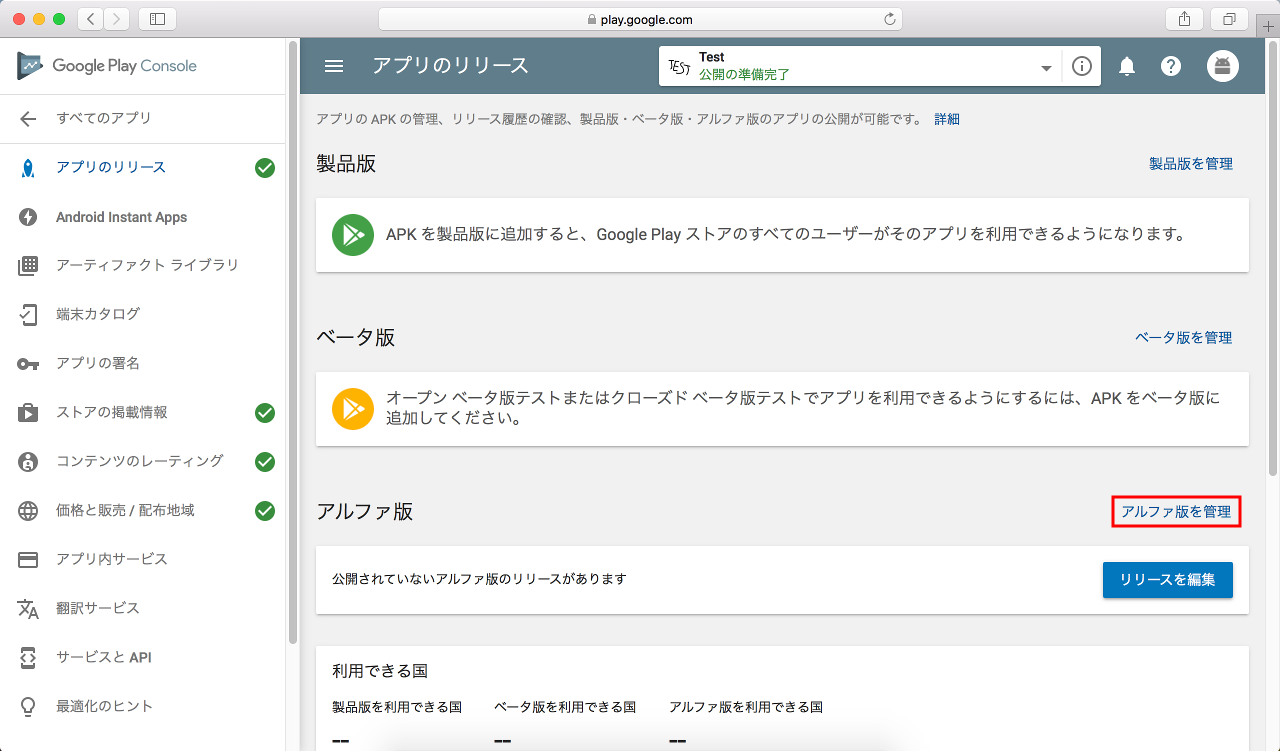Click the ストアの掲載情報 store icon

point(28,412)
